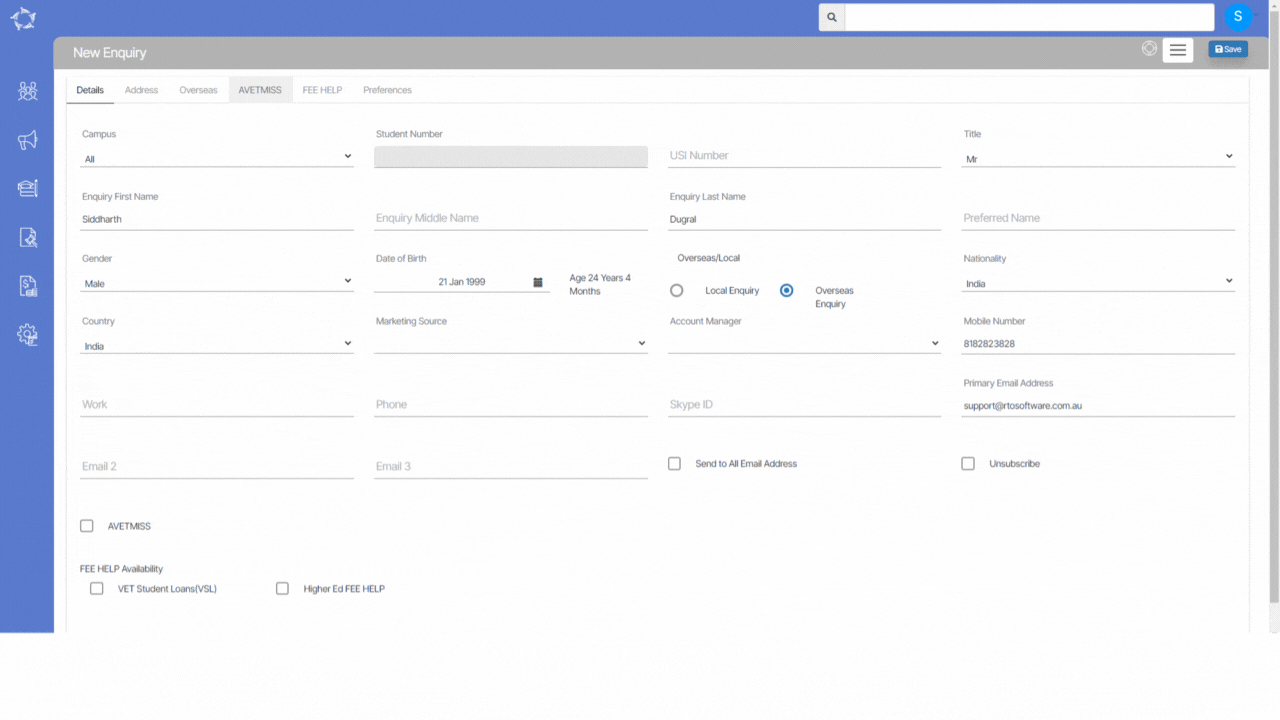This screenshot has height=720, width=1280.
Task: Click the help lifebuoy icon
Action: (x=1149, y=48)
